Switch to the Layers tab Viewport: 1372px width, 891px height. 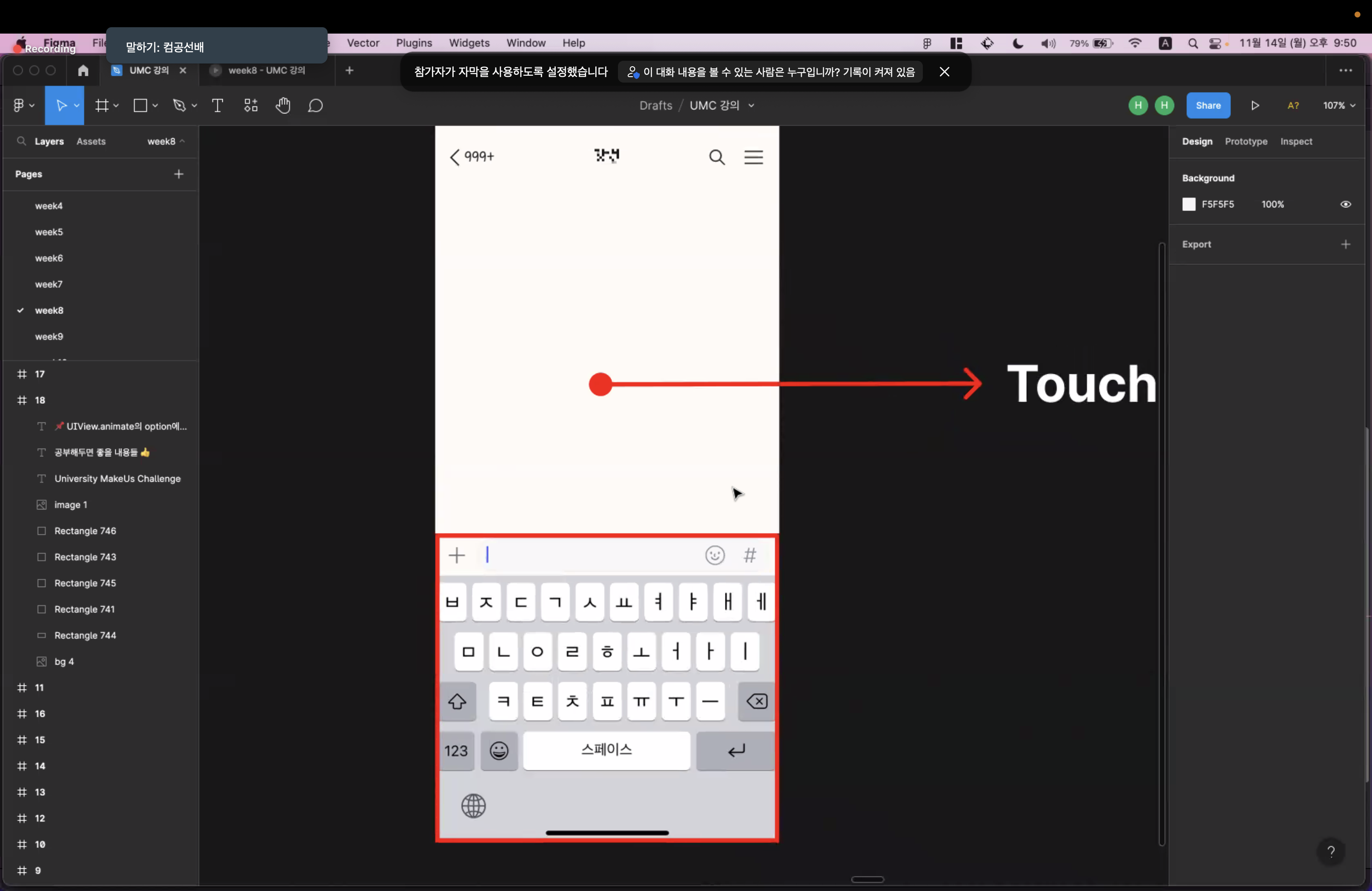point(49,141)
